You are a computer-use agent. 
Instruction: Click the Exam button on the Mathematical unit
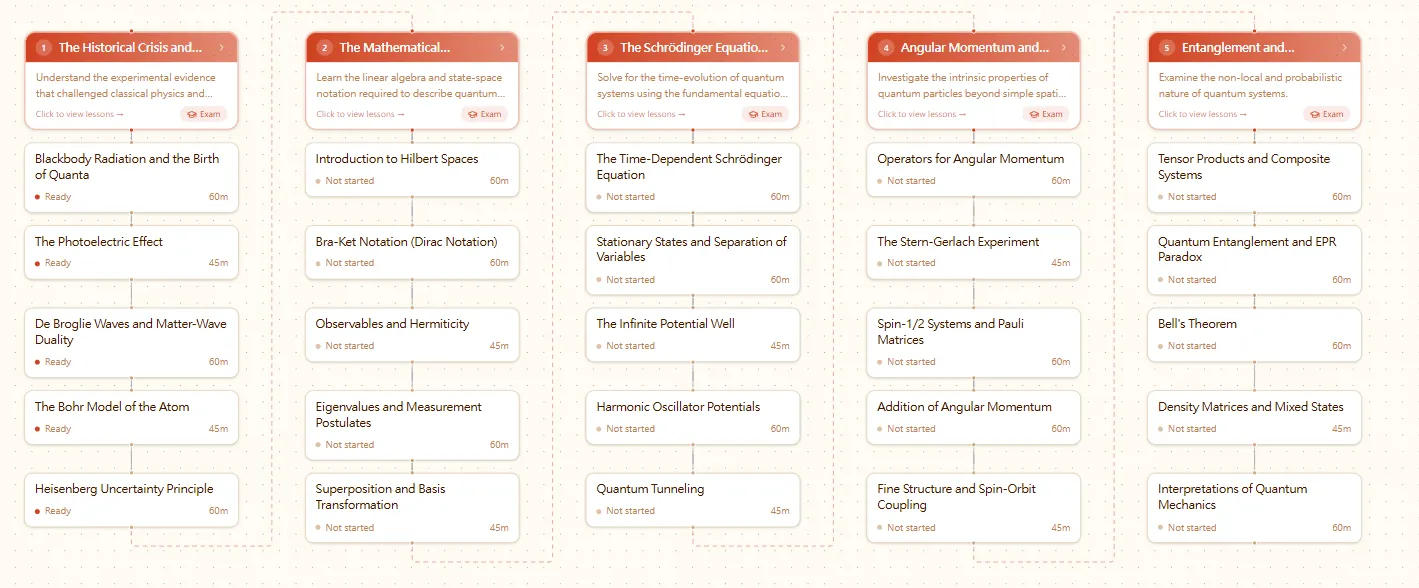click(485, 114)
